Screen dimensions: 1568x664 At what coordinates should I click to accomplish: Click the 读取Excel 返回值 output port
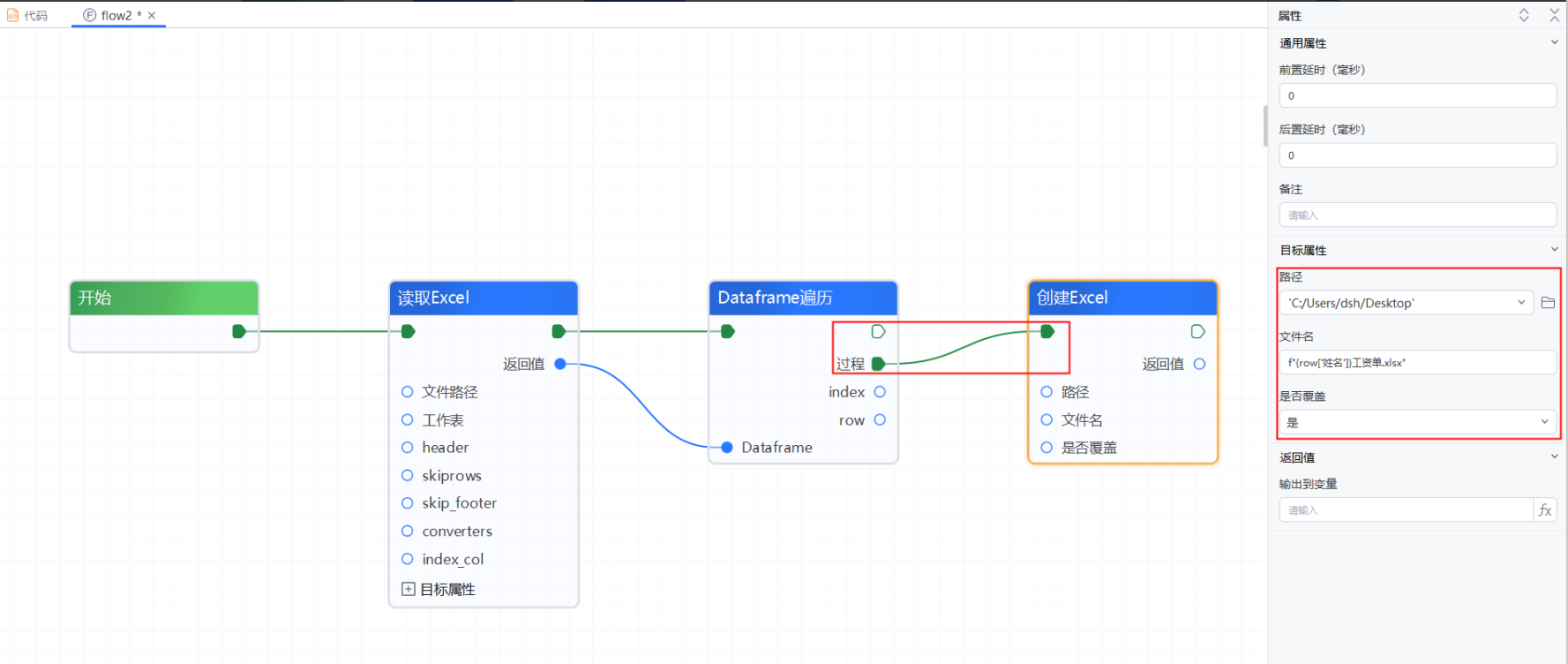(x=560, y=364)
